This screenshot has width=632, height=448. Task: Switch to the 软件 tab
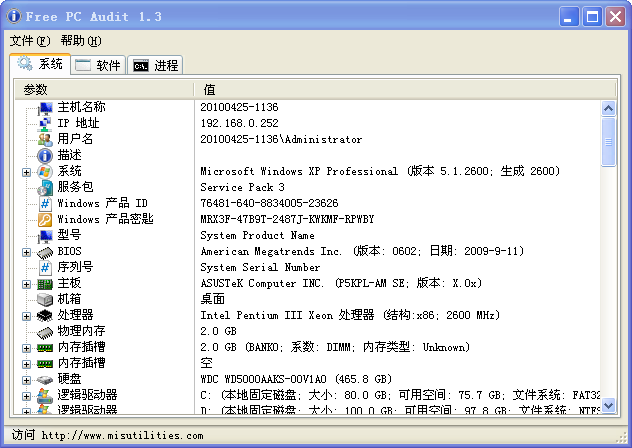coord(98,65)
